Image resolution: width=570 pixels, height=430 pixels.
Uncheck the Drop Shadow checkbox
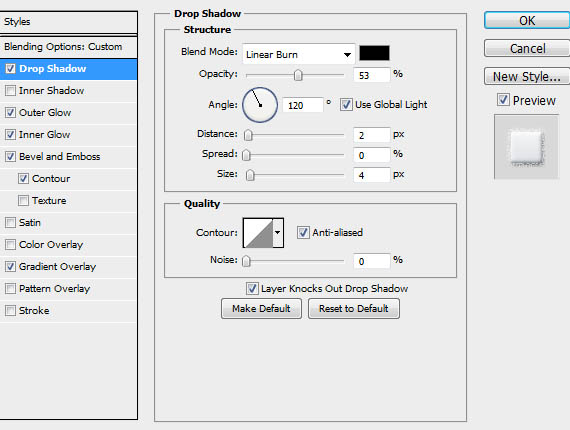(11, 69)
